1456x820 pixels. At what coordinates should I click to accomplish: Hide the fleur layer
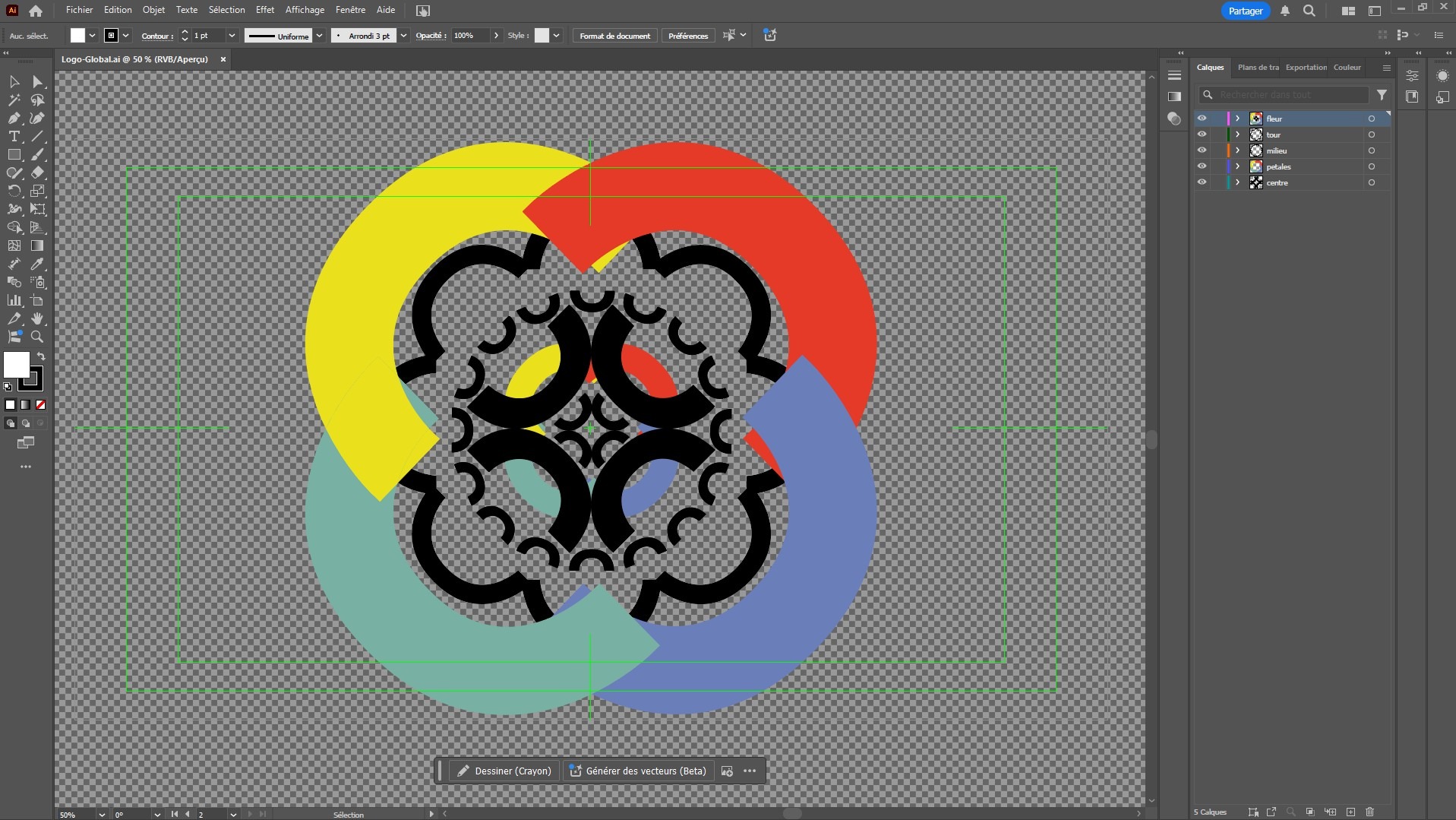1202,119
